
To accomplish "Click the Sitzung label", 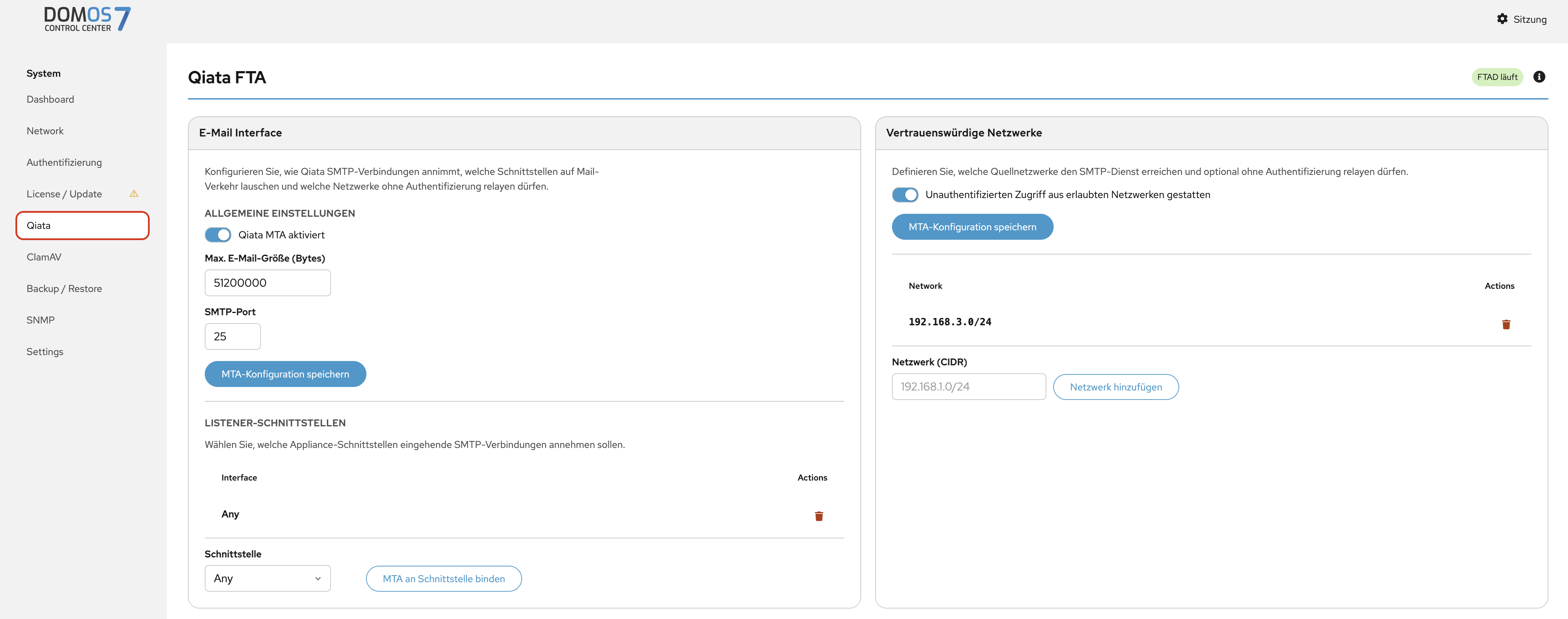I will pos(1530,20).
